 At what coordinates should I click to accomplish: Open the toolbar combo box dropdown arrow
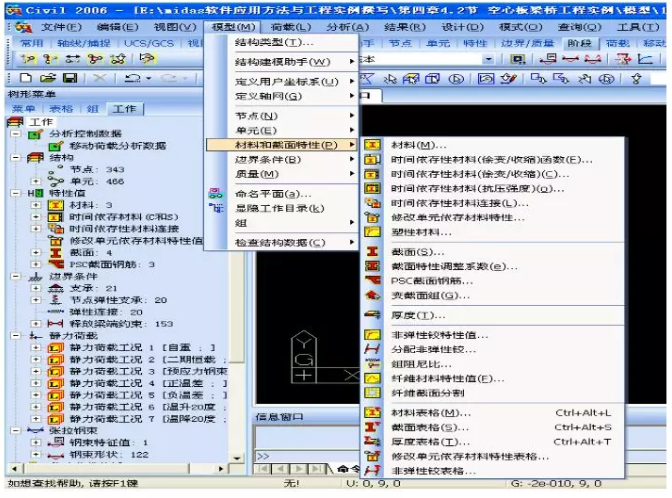pyautogui.click(x=488, y=59)
